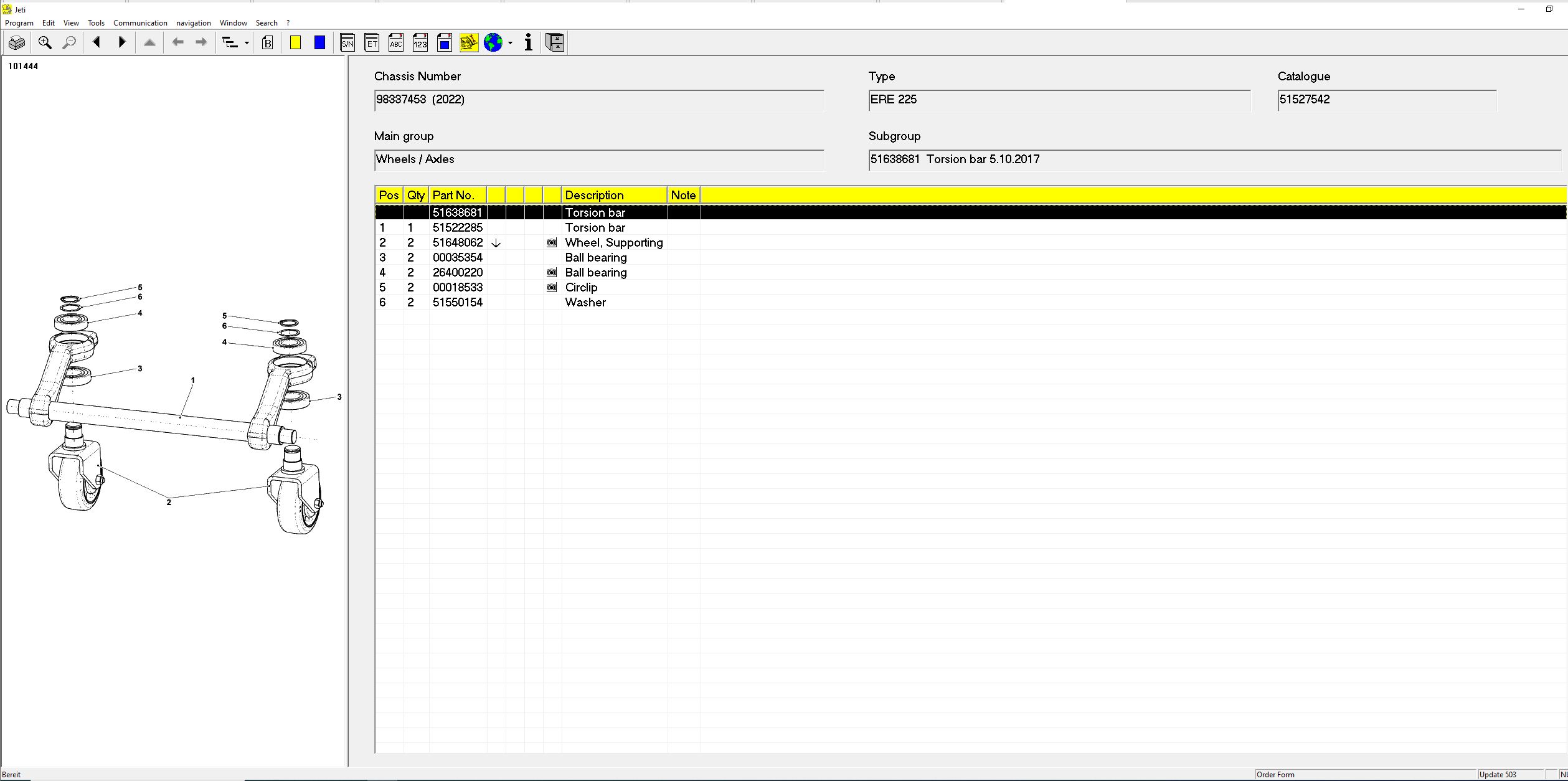Click the Order Form status bar entry

coord(1366,775)
